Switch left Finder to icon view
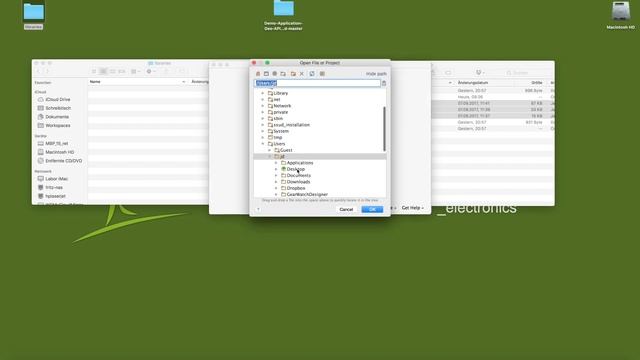 (94, 71)
